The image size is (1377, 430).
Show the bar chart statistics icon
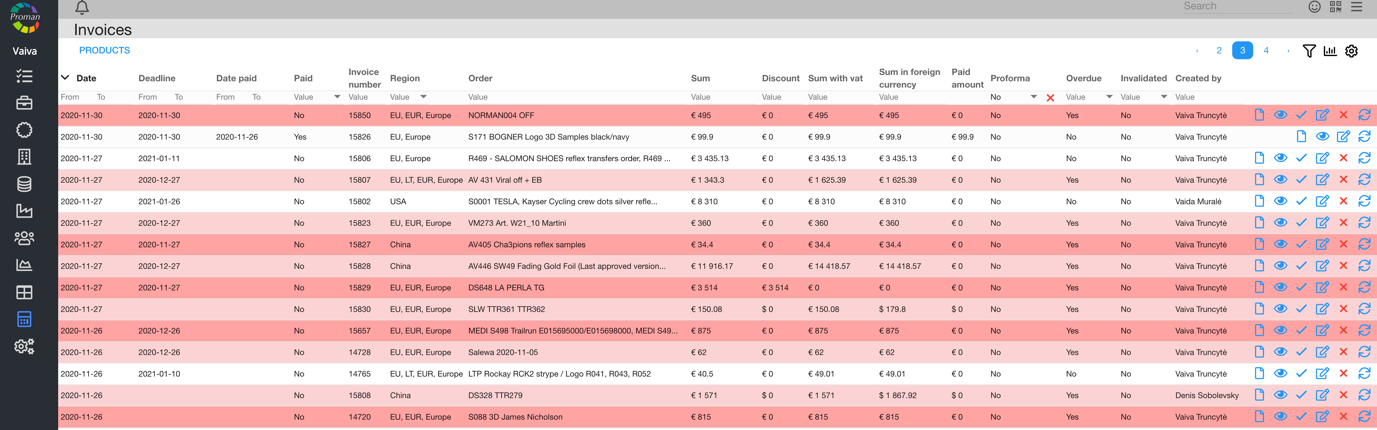point(1330,51)
